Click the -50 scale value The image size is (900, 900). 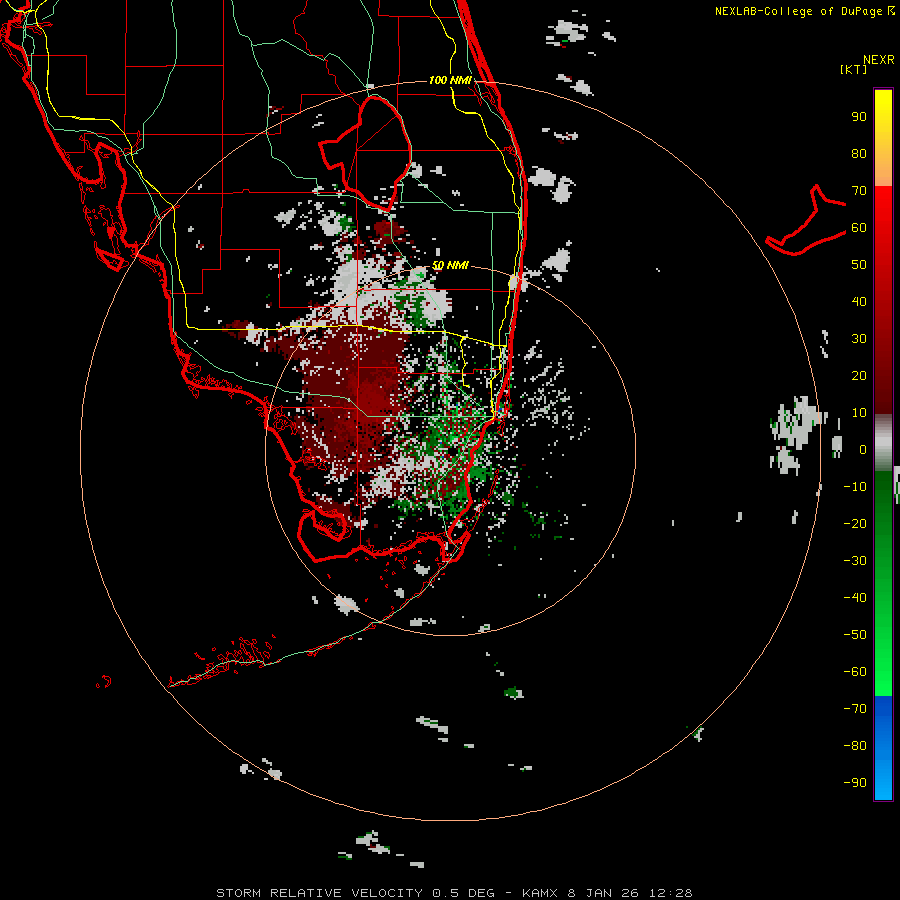(x=855, y=635)
